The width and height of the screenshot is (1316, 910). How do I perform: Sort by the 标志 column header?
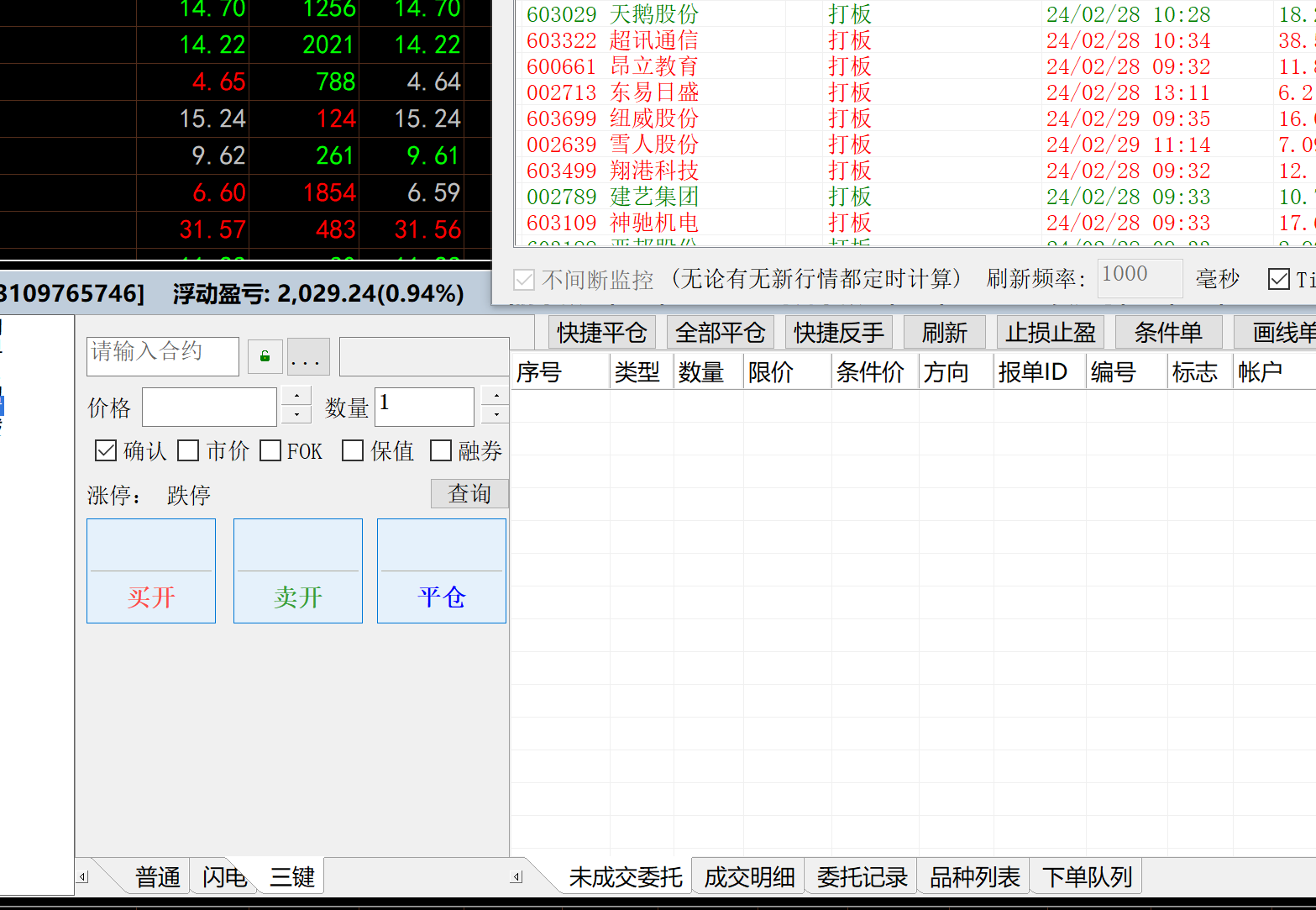pyautogui.click(x=1200, y=371)
